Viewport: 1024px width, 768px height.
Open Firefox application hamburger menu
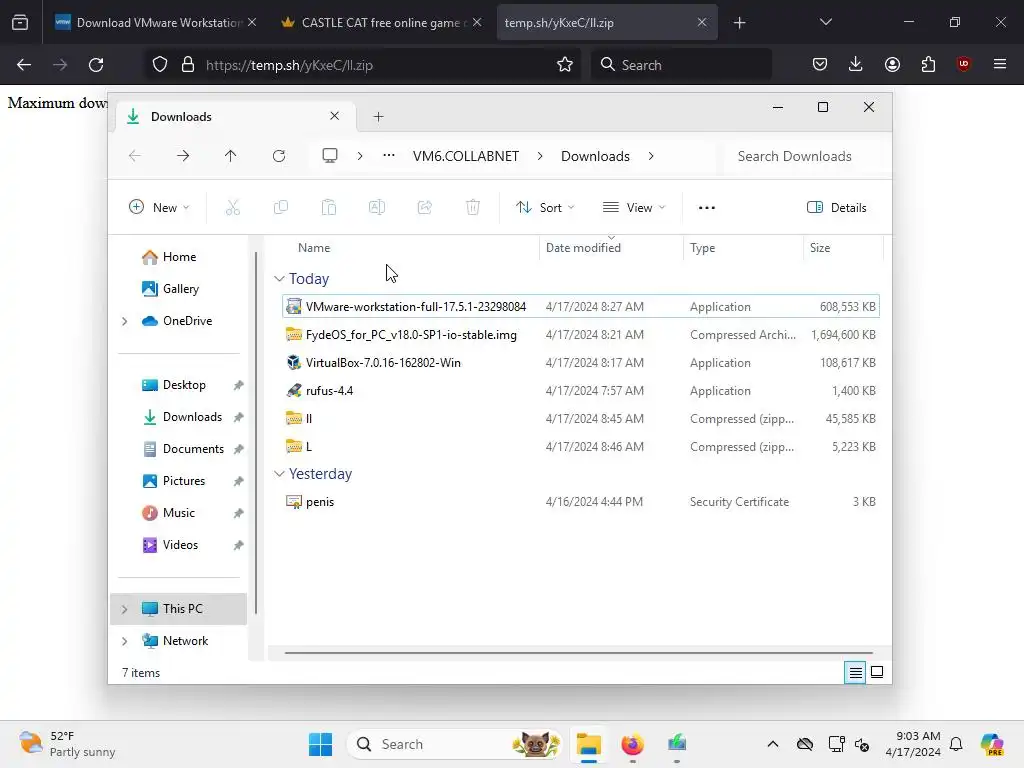[1000, 64]
